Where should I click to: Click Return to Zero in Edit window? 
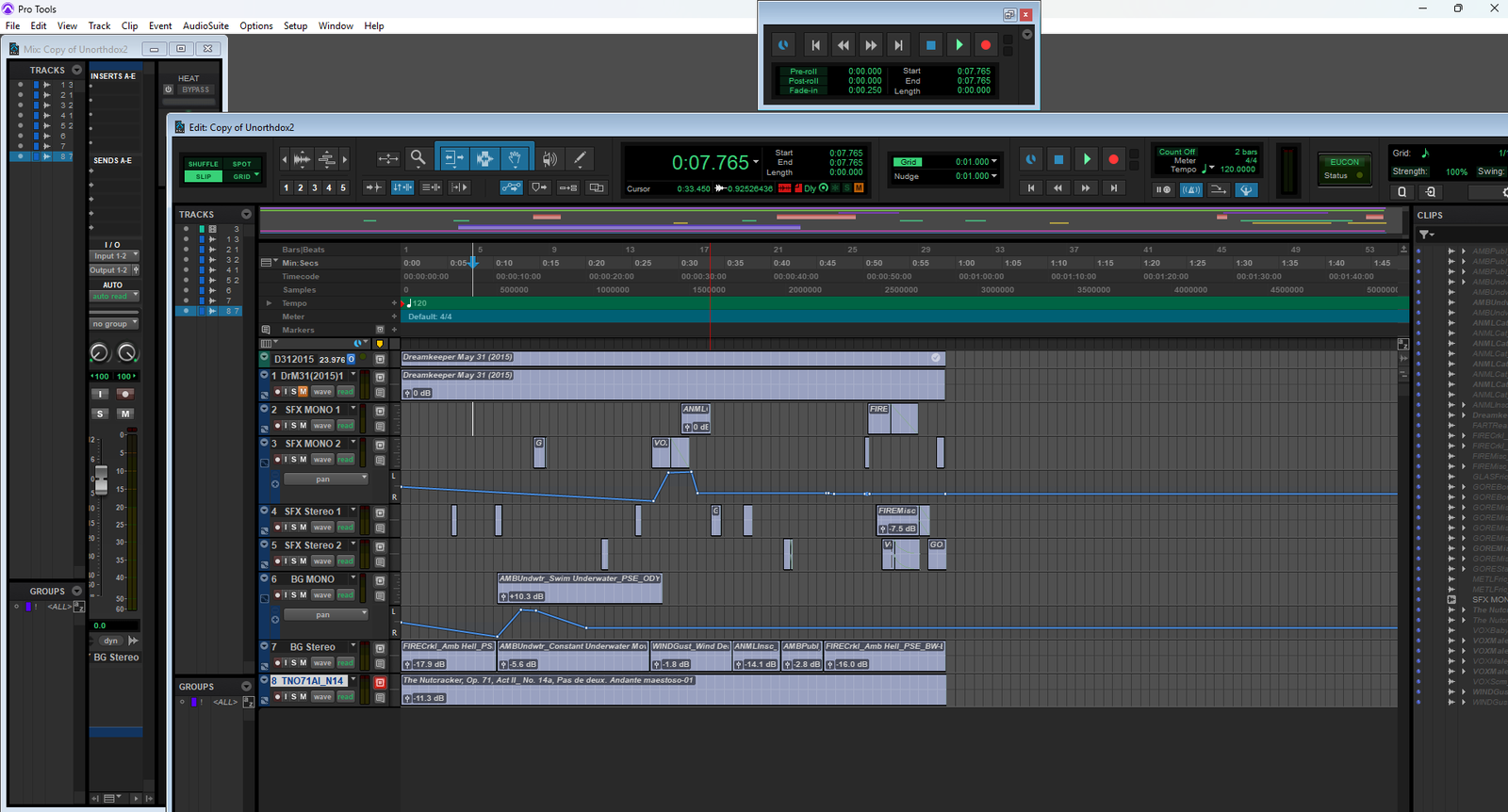click(x=1031, y=188)
